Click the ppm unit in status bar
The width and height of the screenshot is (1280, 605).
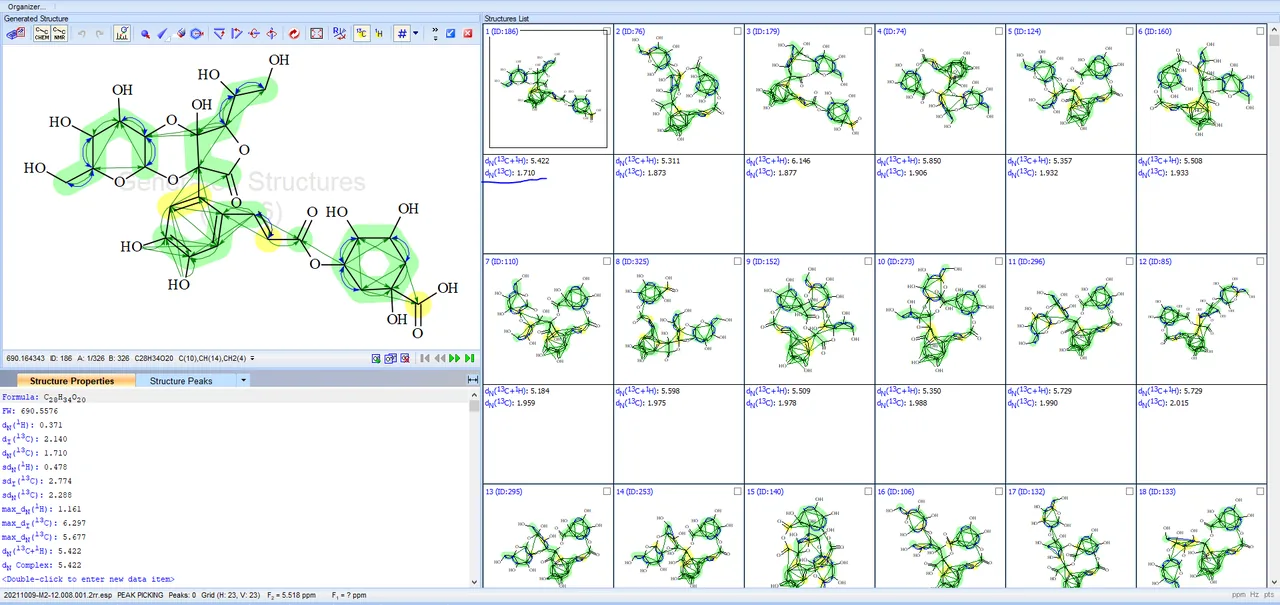(x=1239, y=596)
